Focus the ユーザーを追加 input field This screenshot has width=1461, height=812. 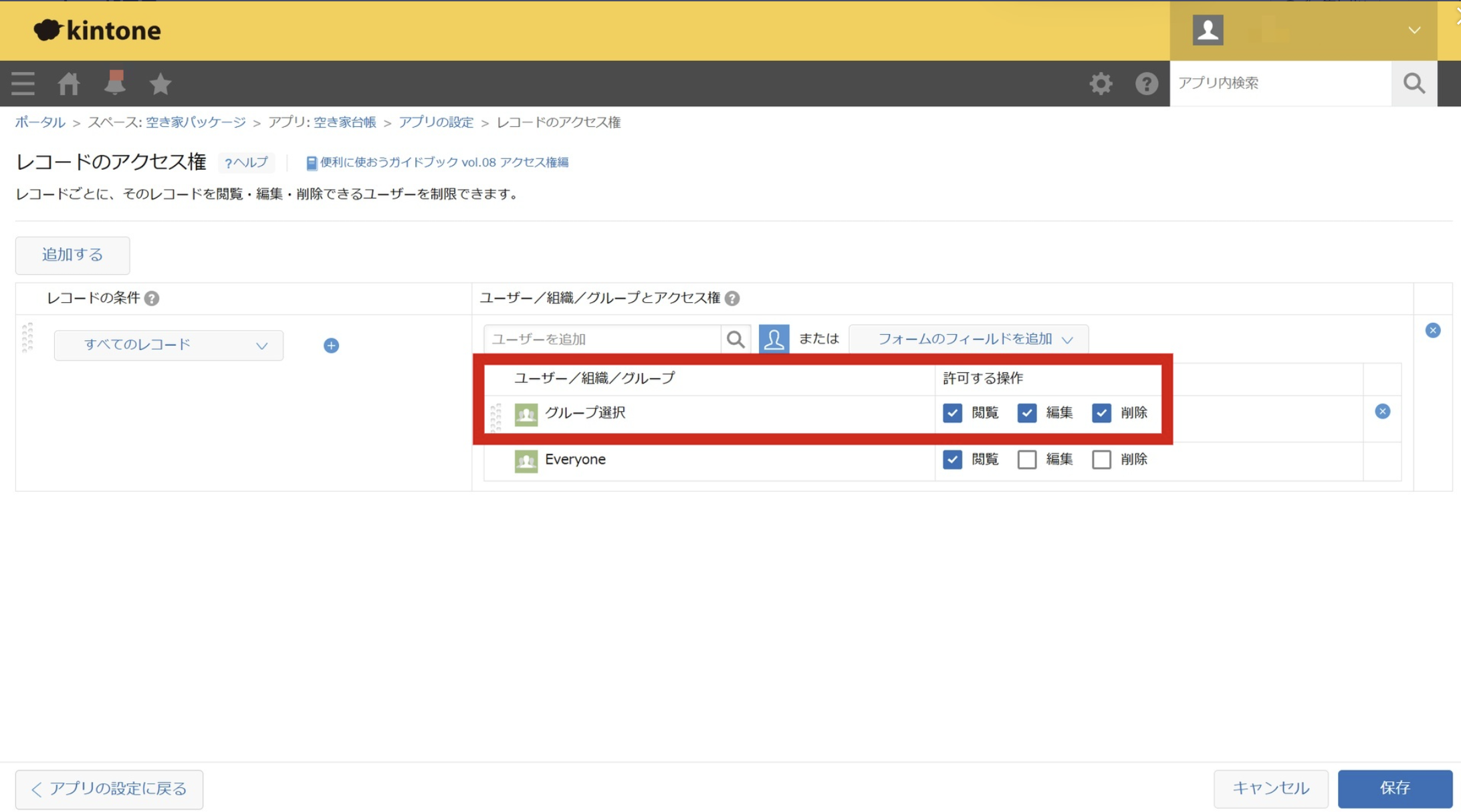(x=602, y=339)
